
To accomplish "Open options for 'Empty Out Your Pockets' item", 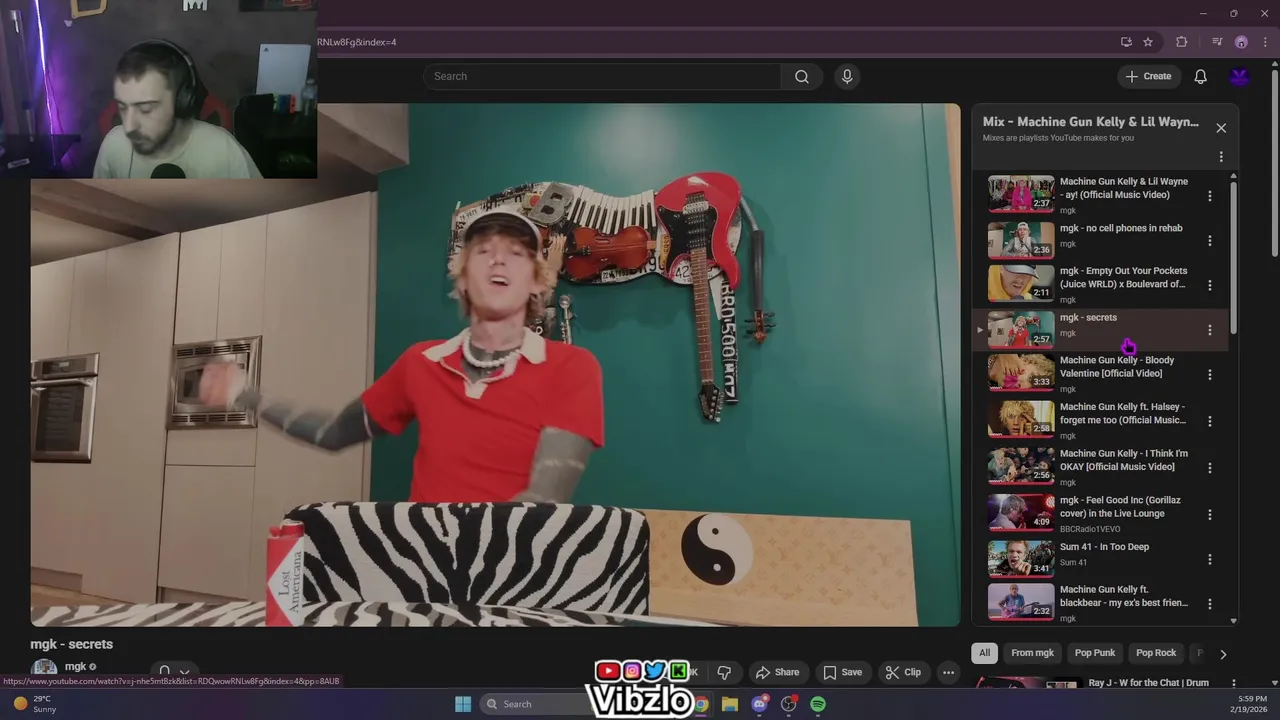I will (1210, 285).
